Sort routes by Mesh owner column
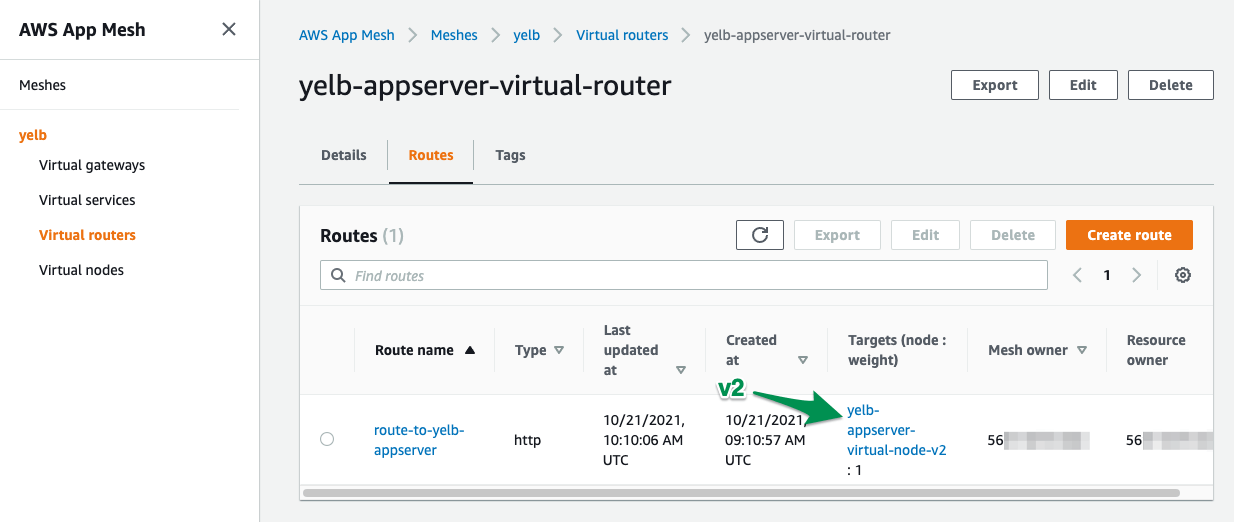The image size is (1234, 522). tap(1080, 350)
